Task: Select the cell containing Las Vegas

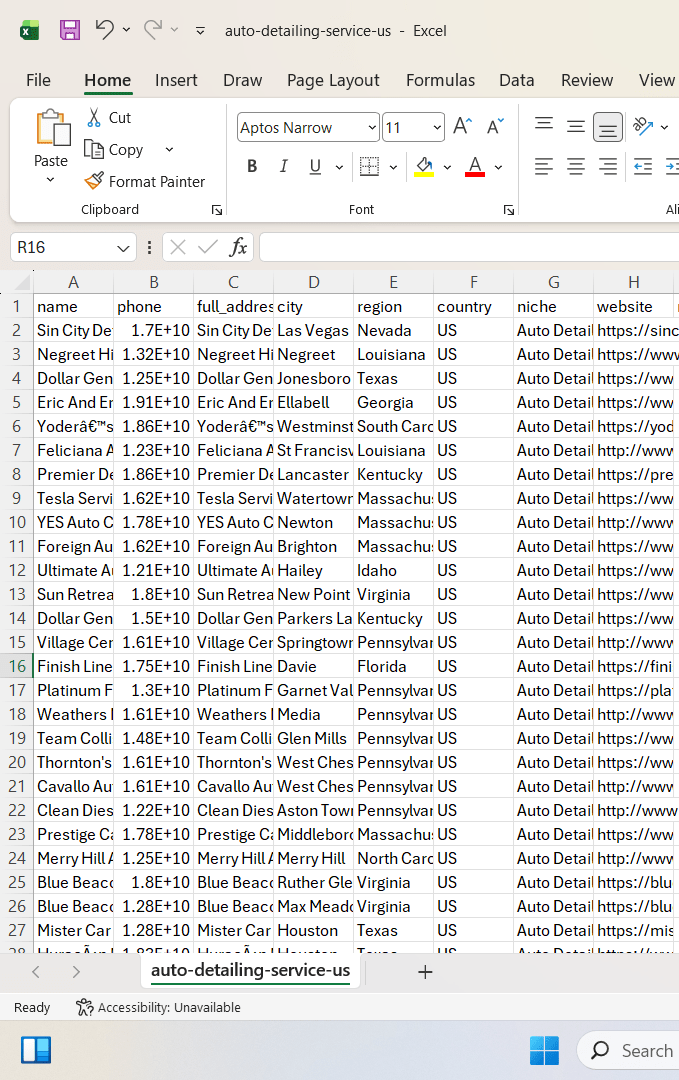Action: tap(313, 331)
